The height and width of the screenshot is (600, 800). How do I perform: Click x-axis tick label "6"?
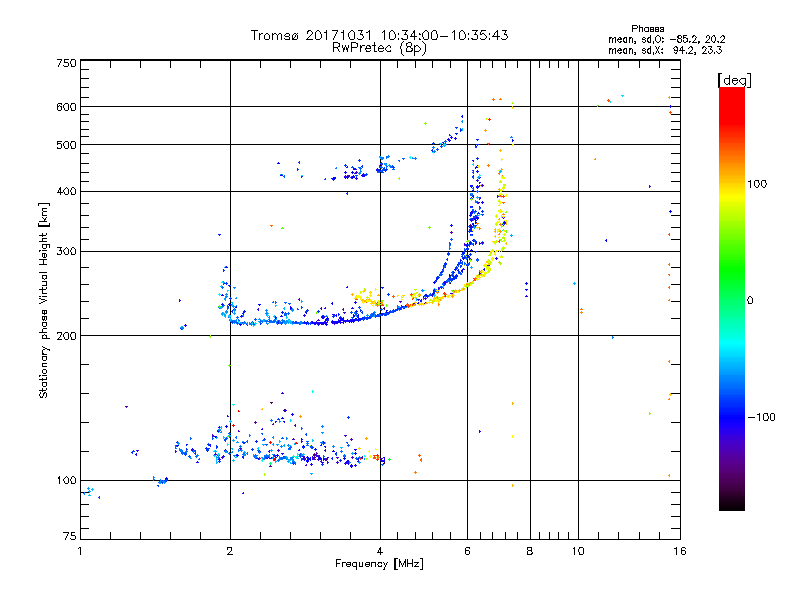point(467,551)
